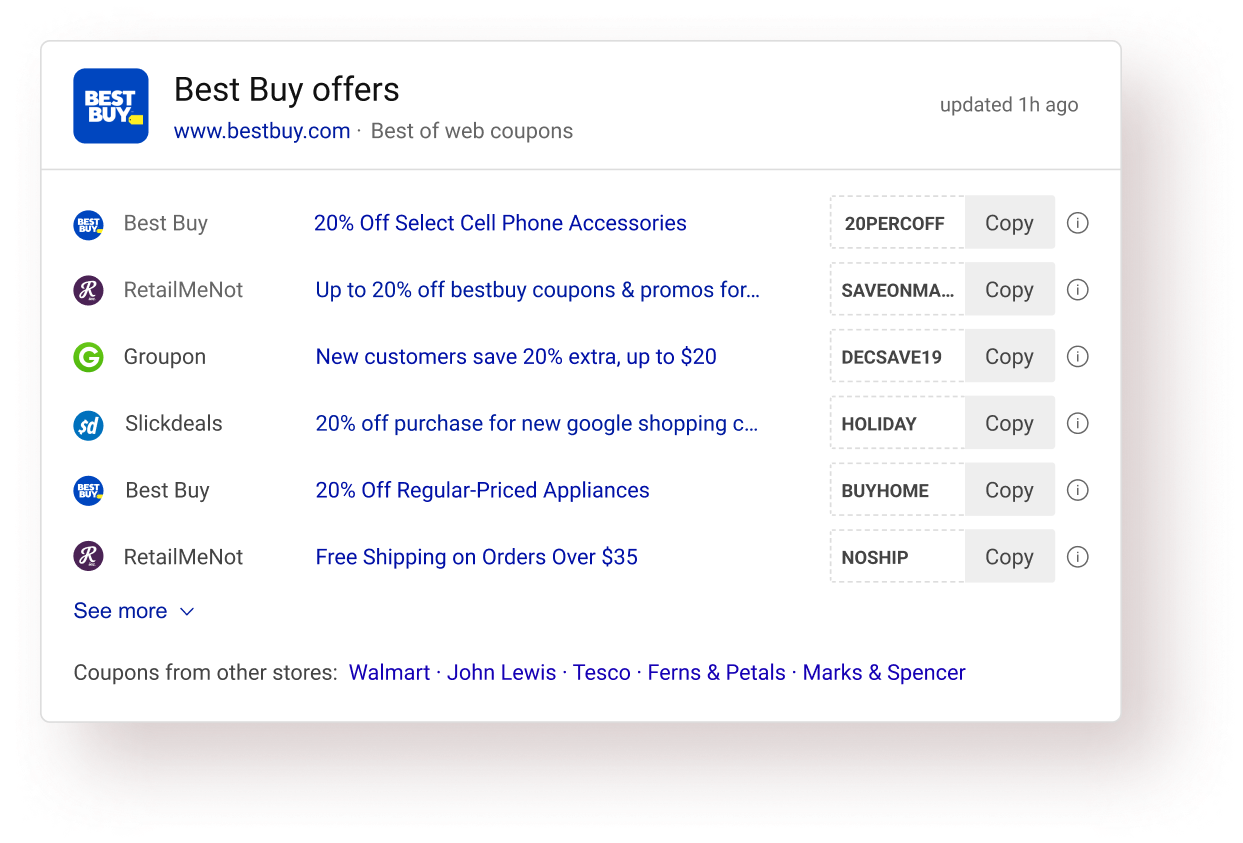Screen dimensions: 1243x843
Task: Click info icon next to HOLIDAY code
Action: (x=1077, y=424)
